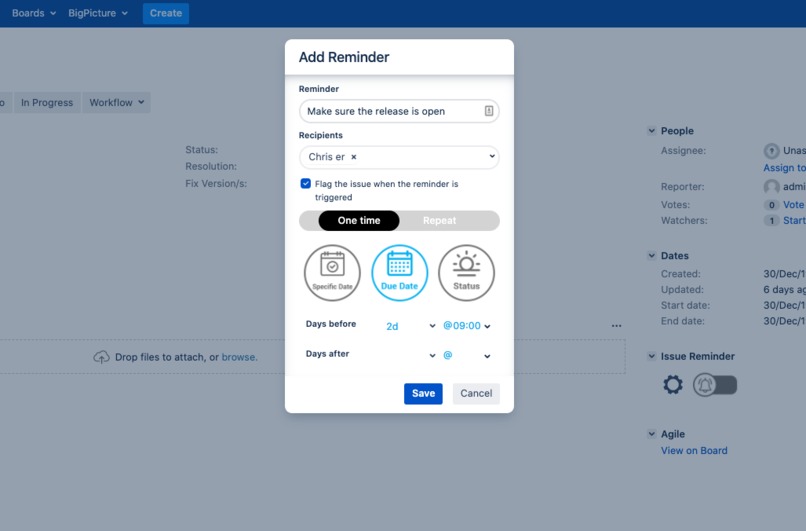Toggle the Issue Reminder bell switch
Viewport: 806px width, 531px height.
tap(715, 384)
